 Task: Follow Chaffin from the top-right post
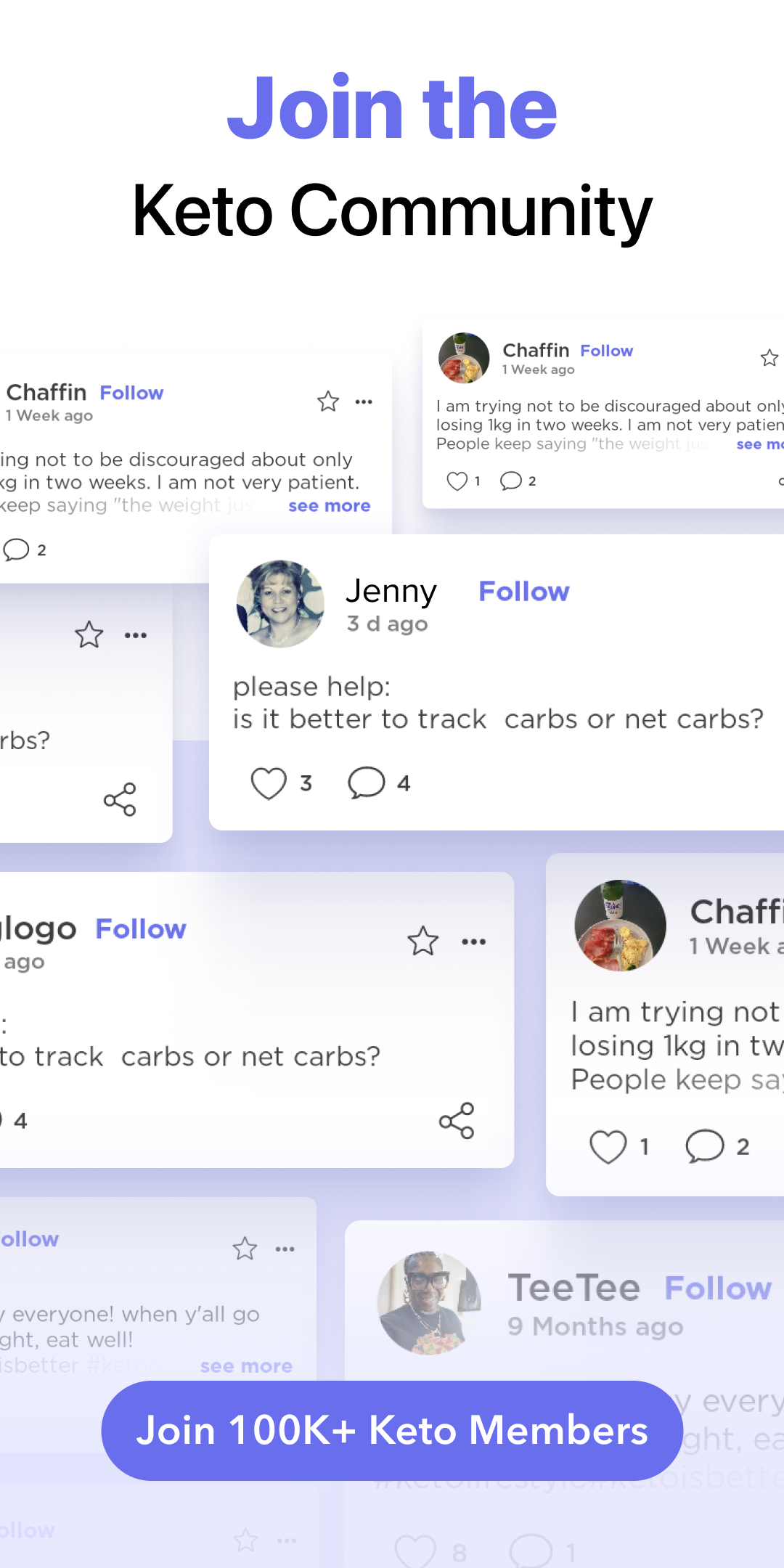[x=607, y=350]
